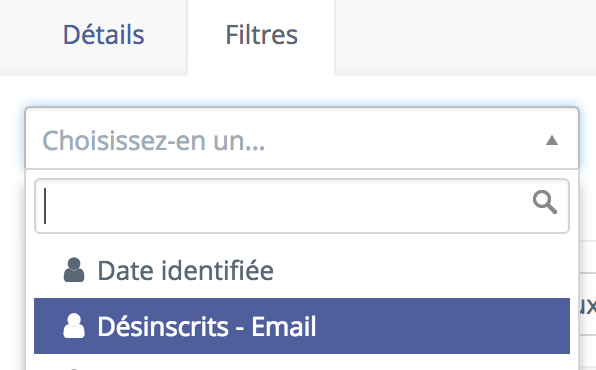Screen dimensions: 596x370
Task: Select the Désinscrits - Email option
Action: click(x=302, y=326)
